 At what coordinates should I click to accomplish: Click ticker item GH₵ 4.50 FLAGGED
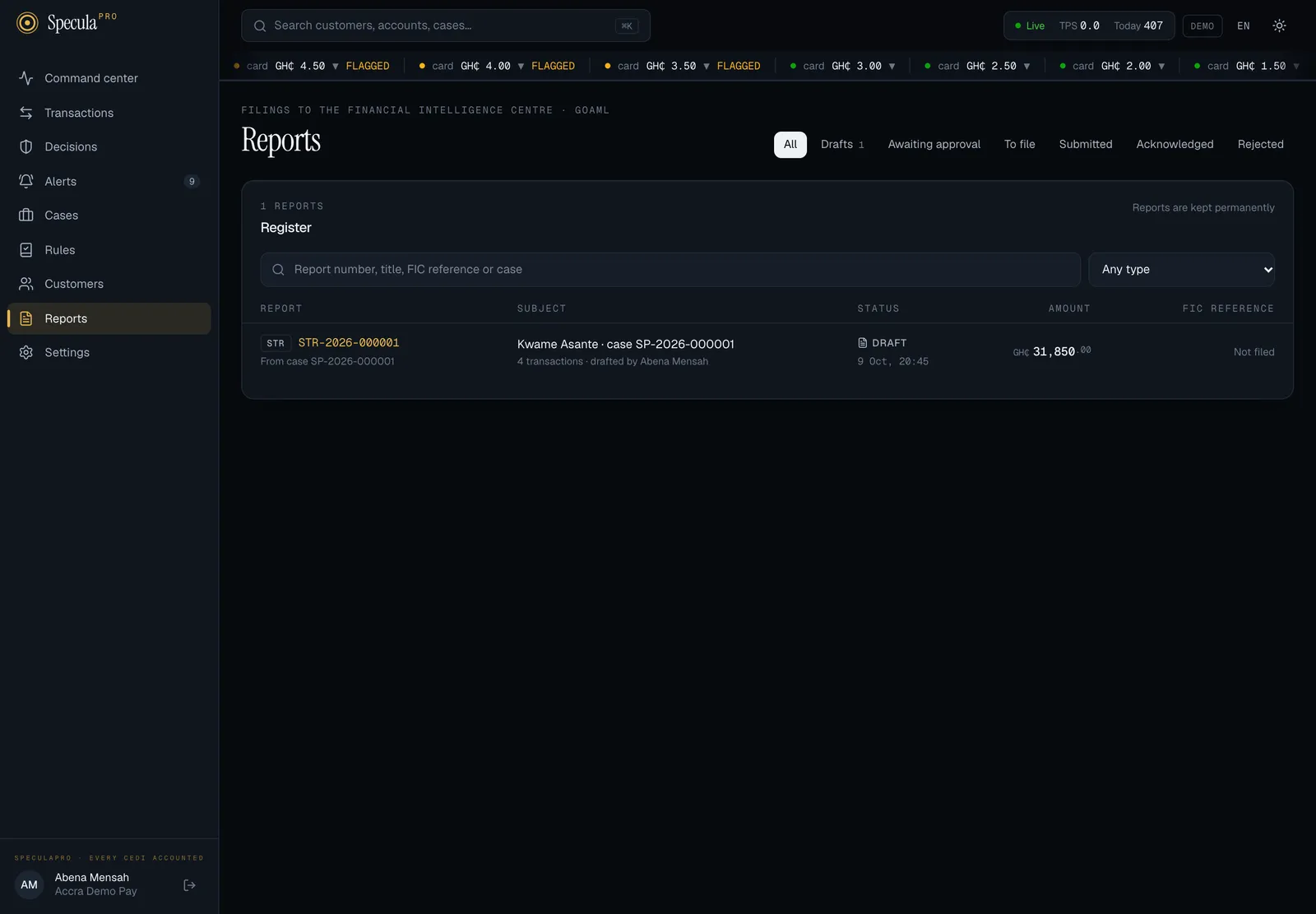[312, 66]
